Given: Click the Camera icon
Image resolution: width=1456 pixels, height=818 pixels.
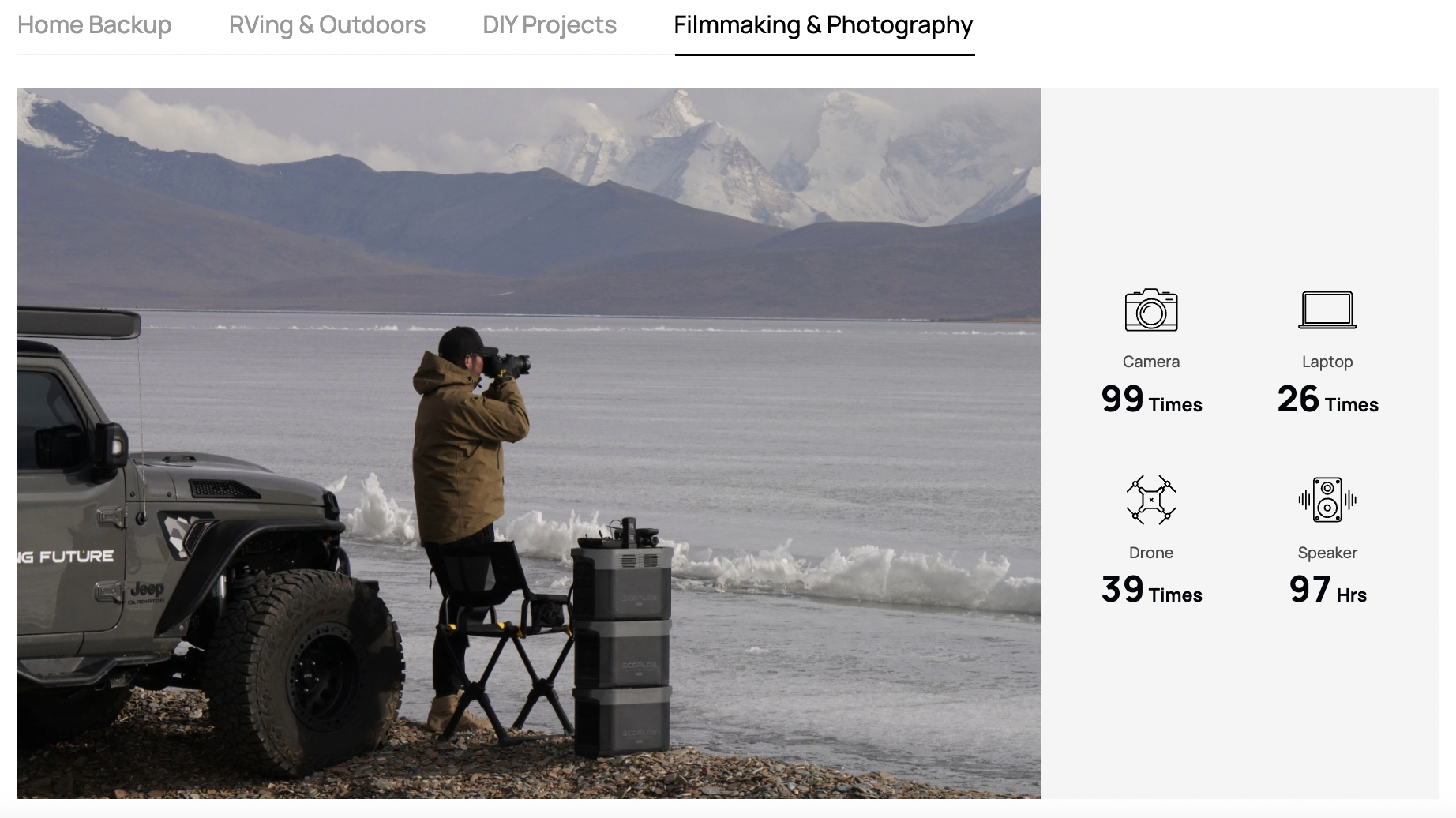Looking at the screenshot, I should click(1151, 310).
